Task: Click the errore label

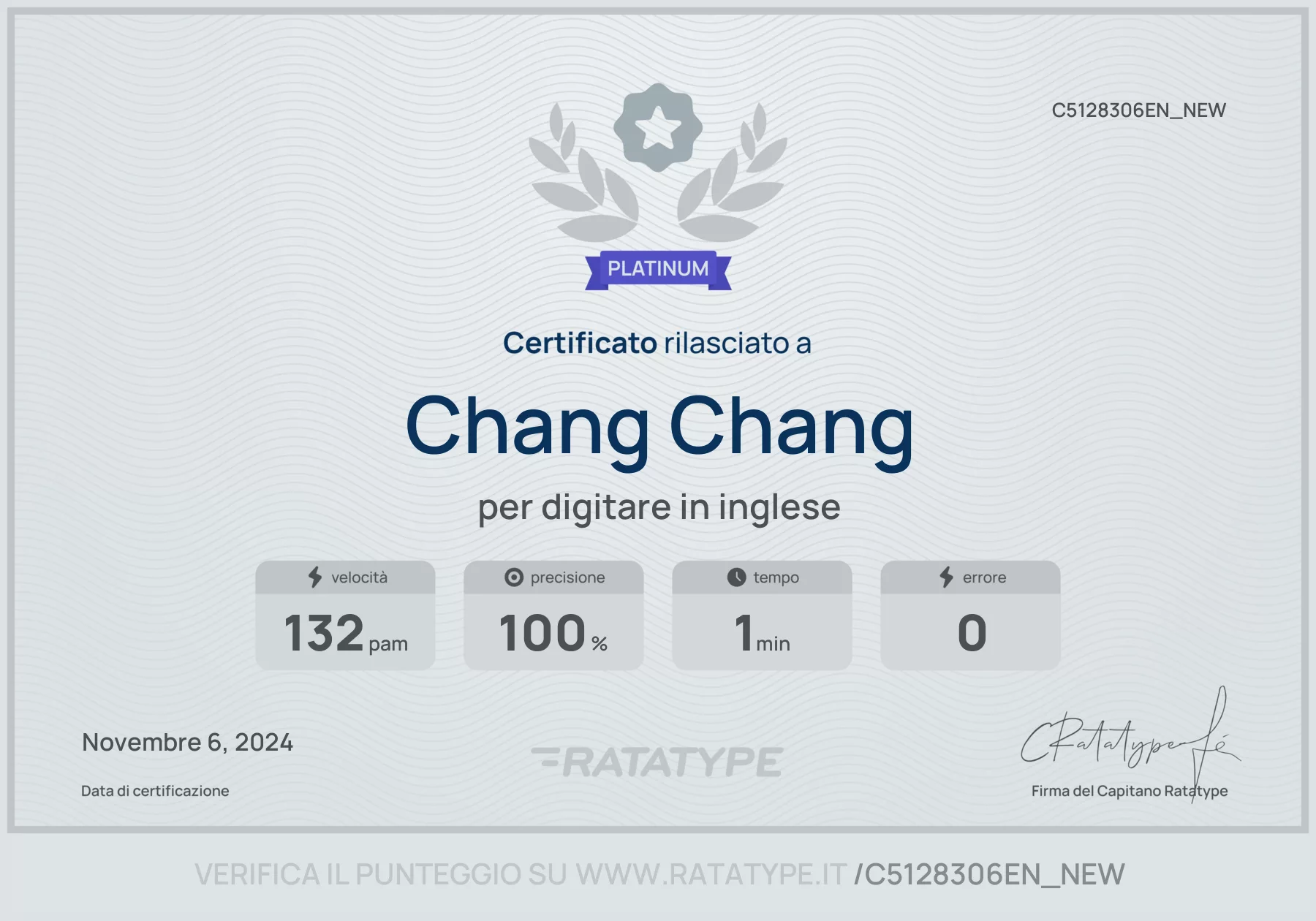Action: click(984, 578)
